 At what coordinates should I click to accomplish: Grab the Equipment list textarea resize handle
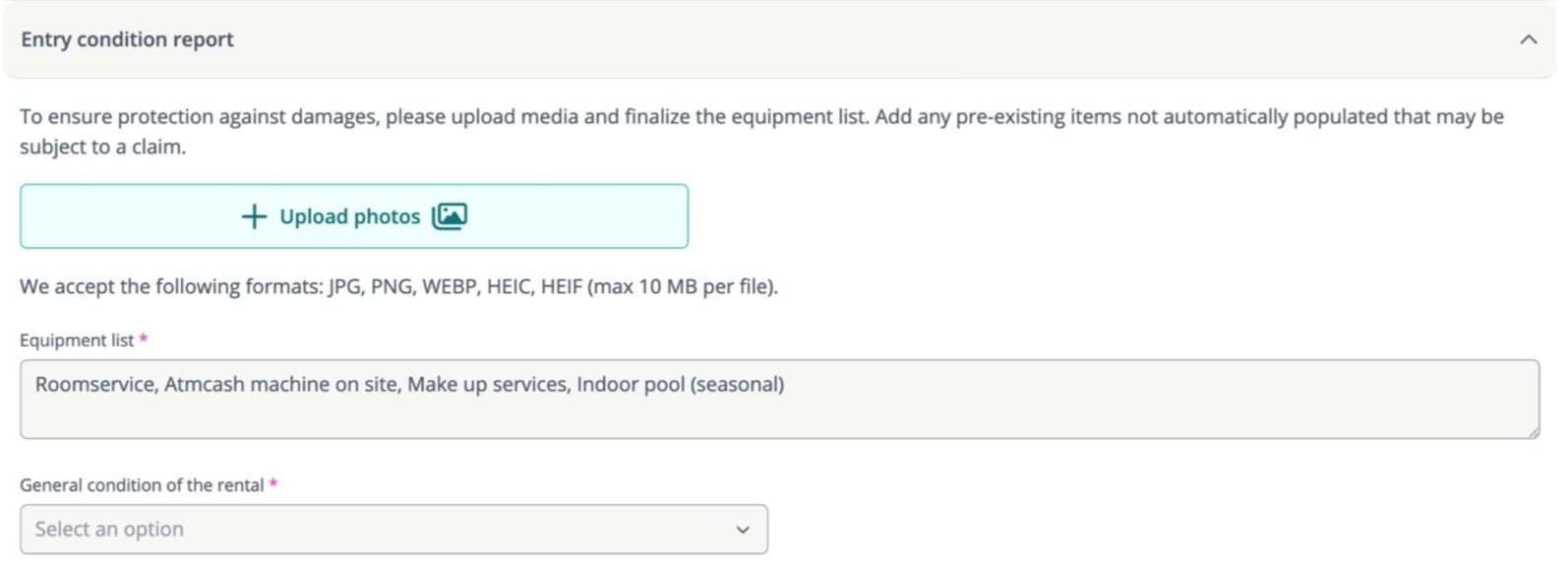pyautogui.click(x=1533, y=432)
